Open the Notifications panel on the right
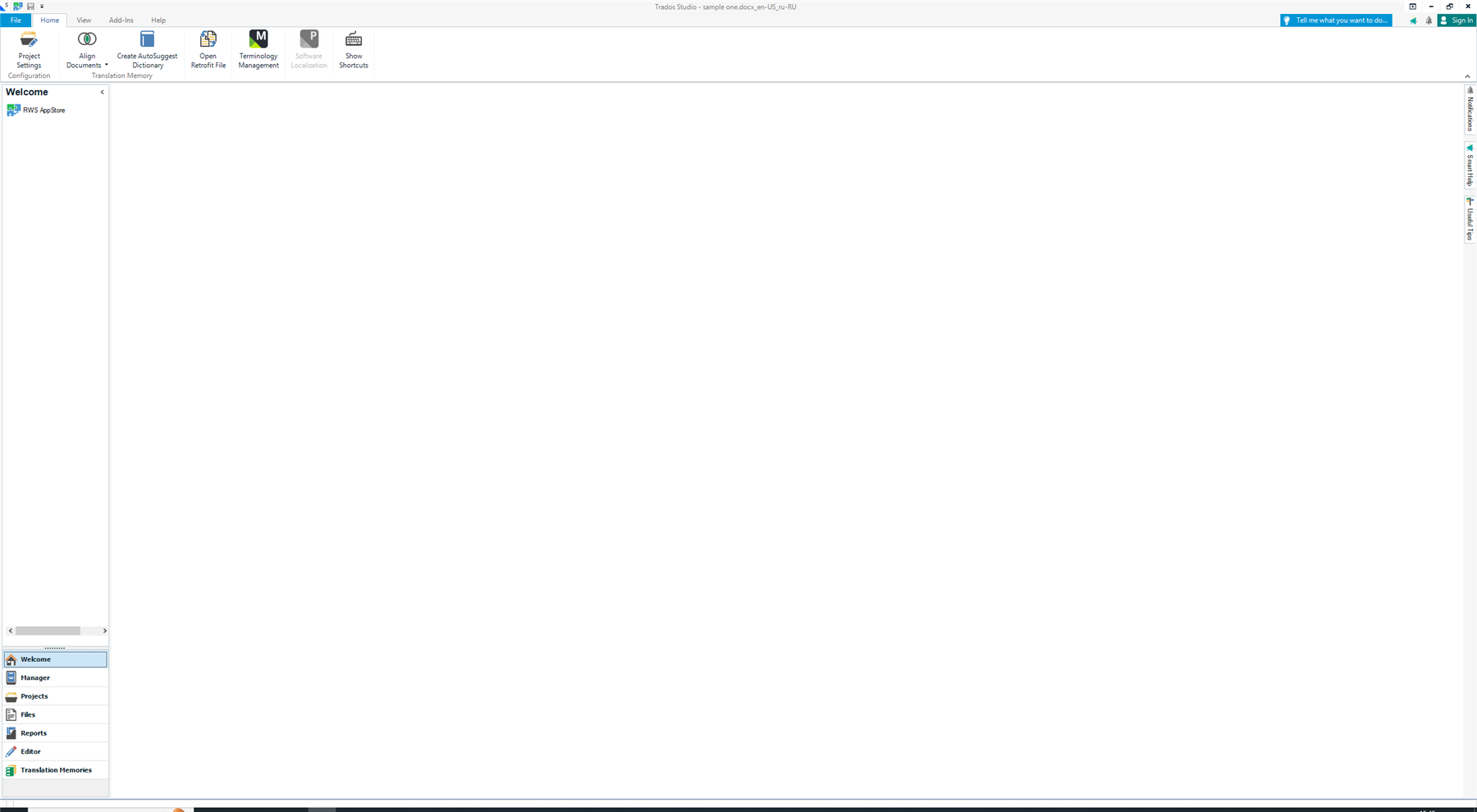1477x812 pixels. coord(1469,111)
